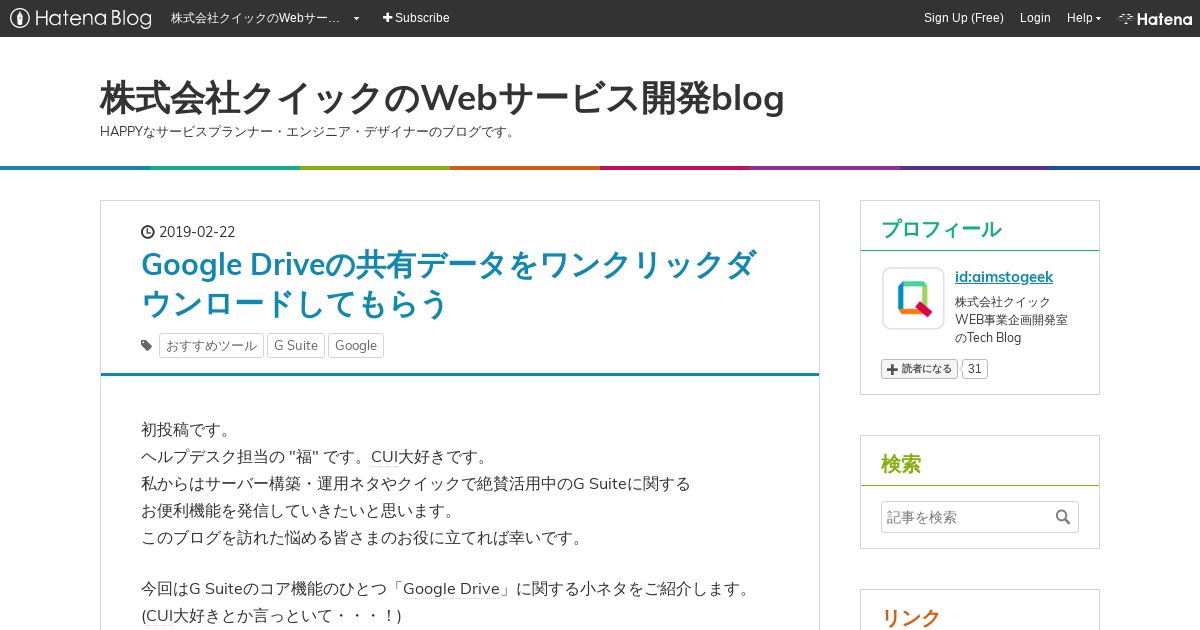This screenshot has height=630, width=1200.
Task: Open the id:aimstogeek profile link
Action: (x=1004, y=277)
